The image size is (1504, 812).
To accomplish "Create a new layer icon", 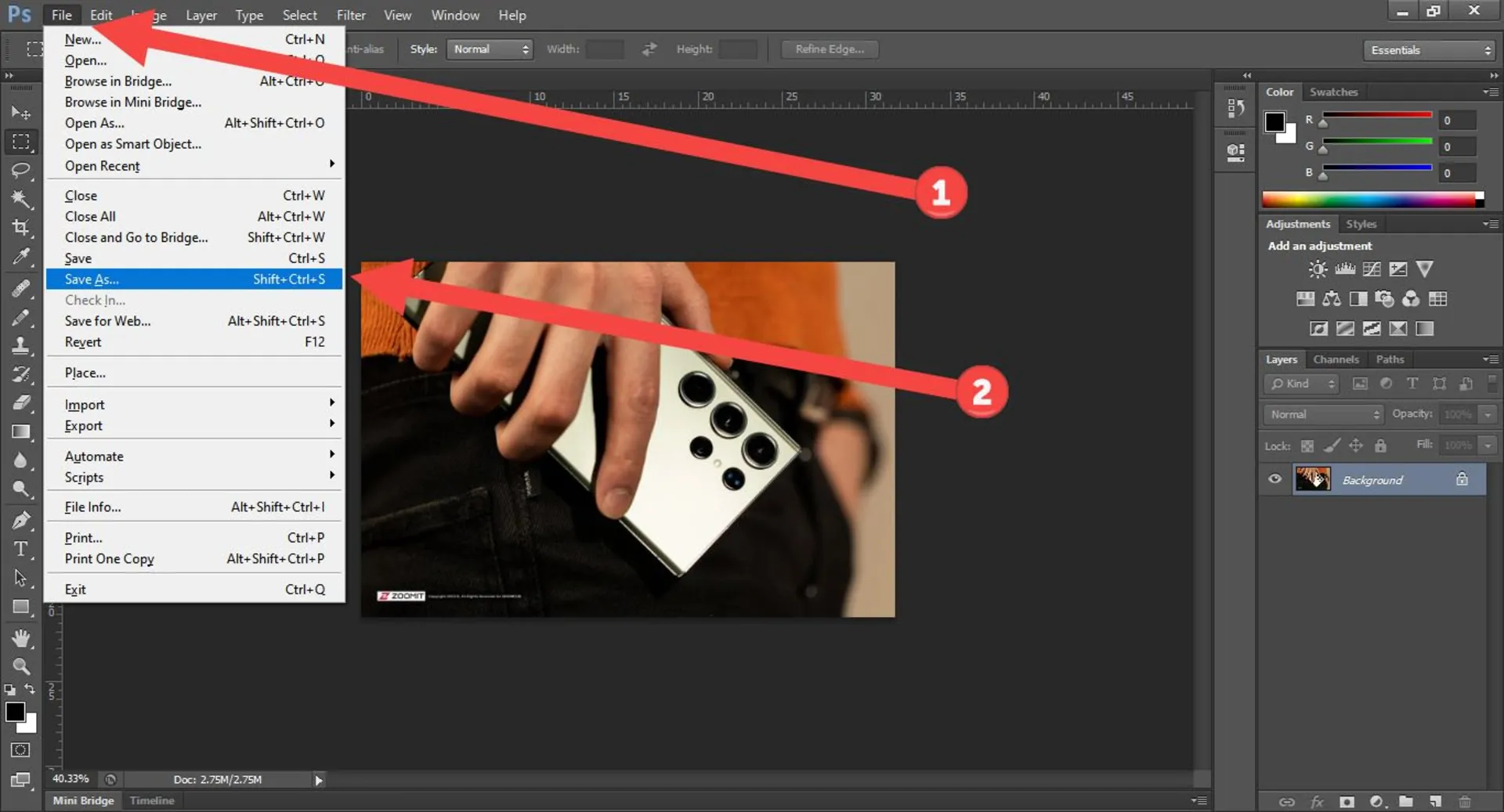I will tap(1435, 801).
